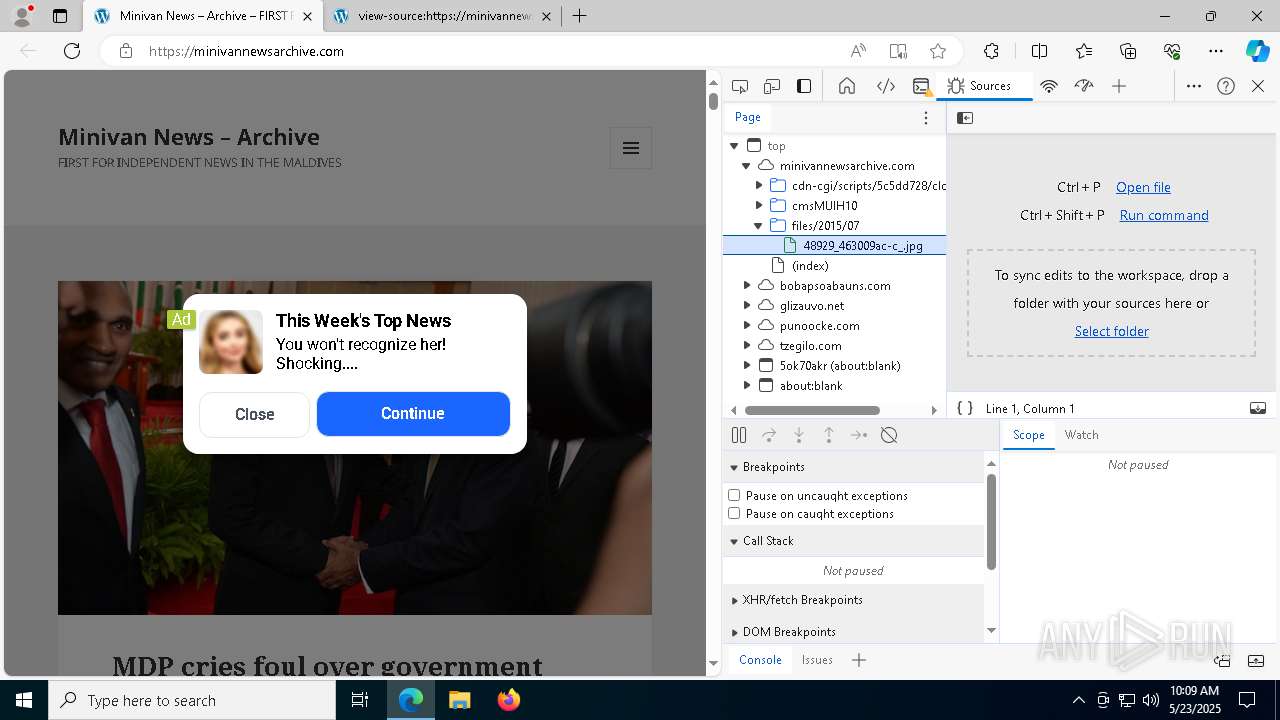
Task: Click the Step debugger icon
Action: (x=859, y=435)
